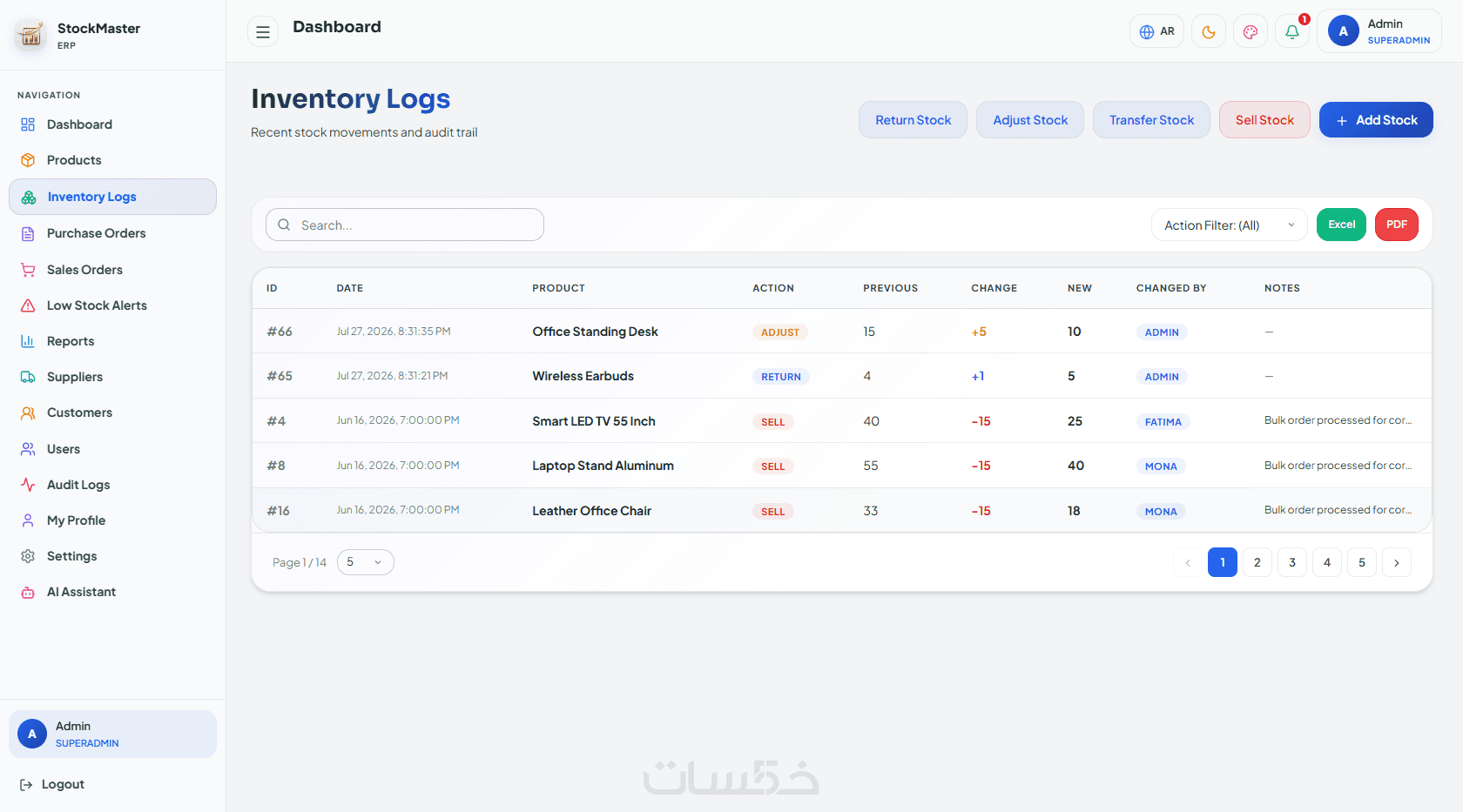This screenshot has width=1463, height=812.
Task: Click the Add Stock button
Action: tap(1376, 120)
